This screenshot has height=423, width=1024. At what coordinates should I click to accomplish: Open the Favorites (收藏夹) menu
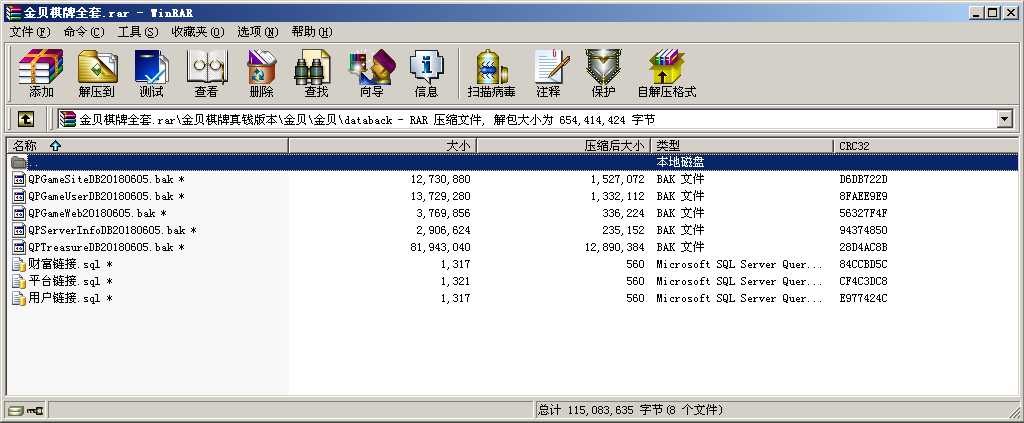[x=197, y=31]
